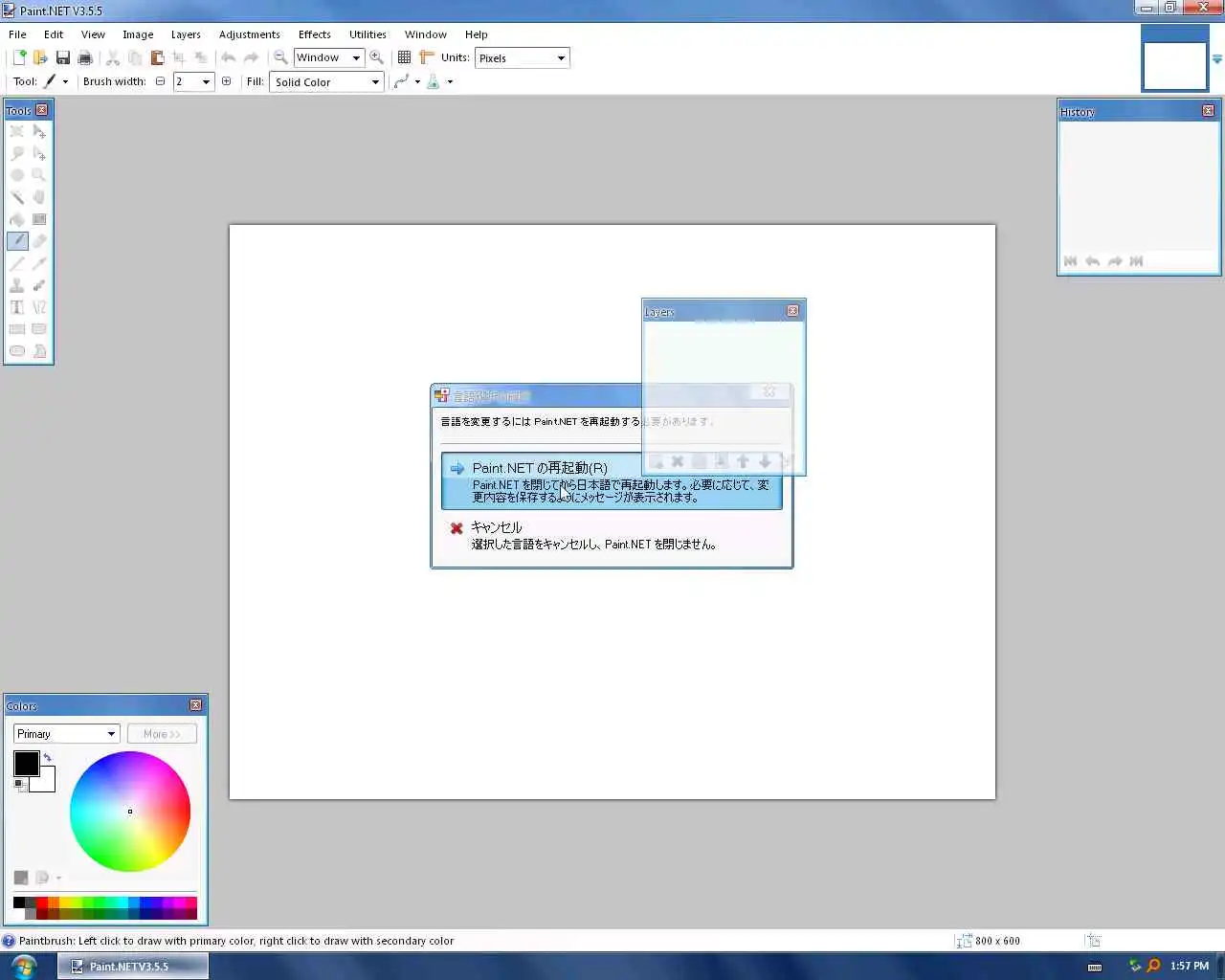Paste from clipboard with the Paste icon
Image resolution: width=1225 pixels, height=980 pixels.
click(x=157, y=57)
